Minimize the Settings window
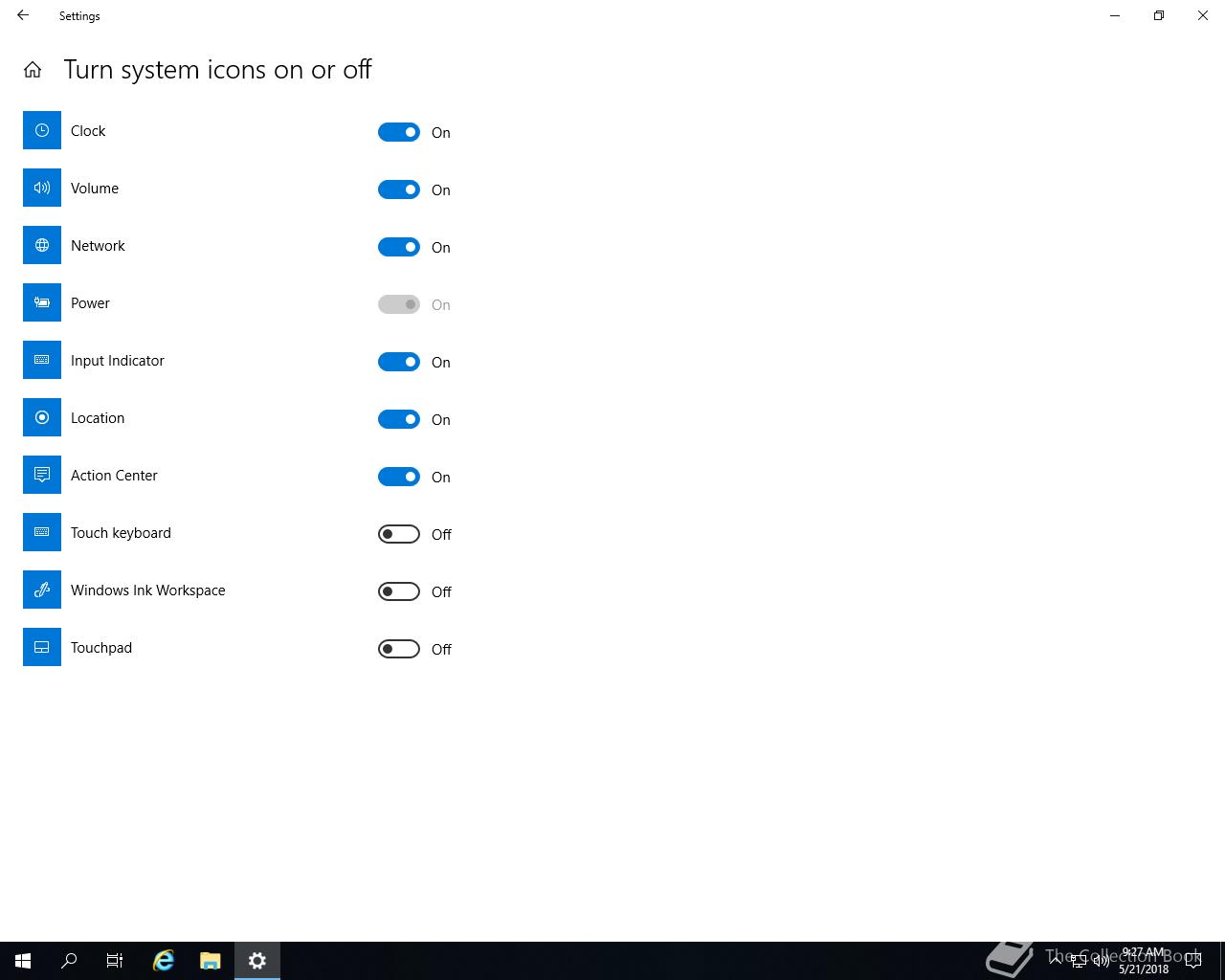Screen dimensions: 1225x980 1115,15
